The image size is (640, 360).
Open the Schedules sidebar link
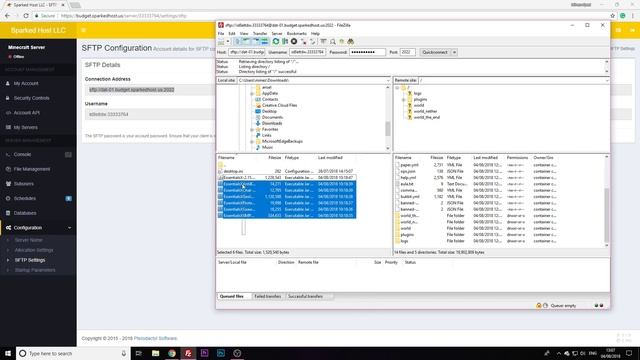point(25,198)
